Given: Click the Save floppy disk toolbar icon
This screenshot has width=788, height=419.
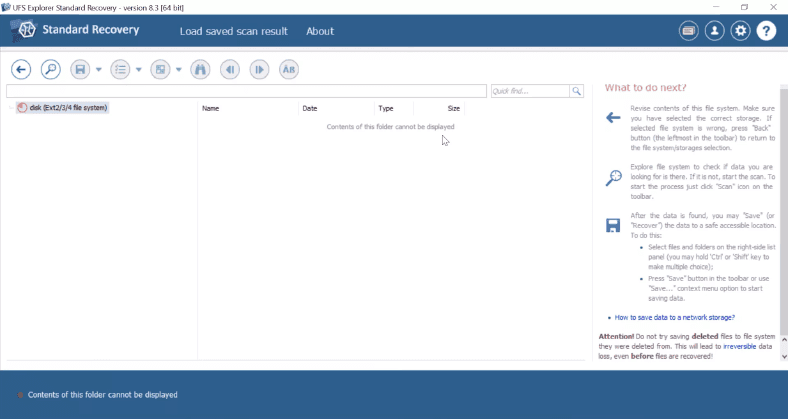Looking at the screenshot, I should point(80,69).
